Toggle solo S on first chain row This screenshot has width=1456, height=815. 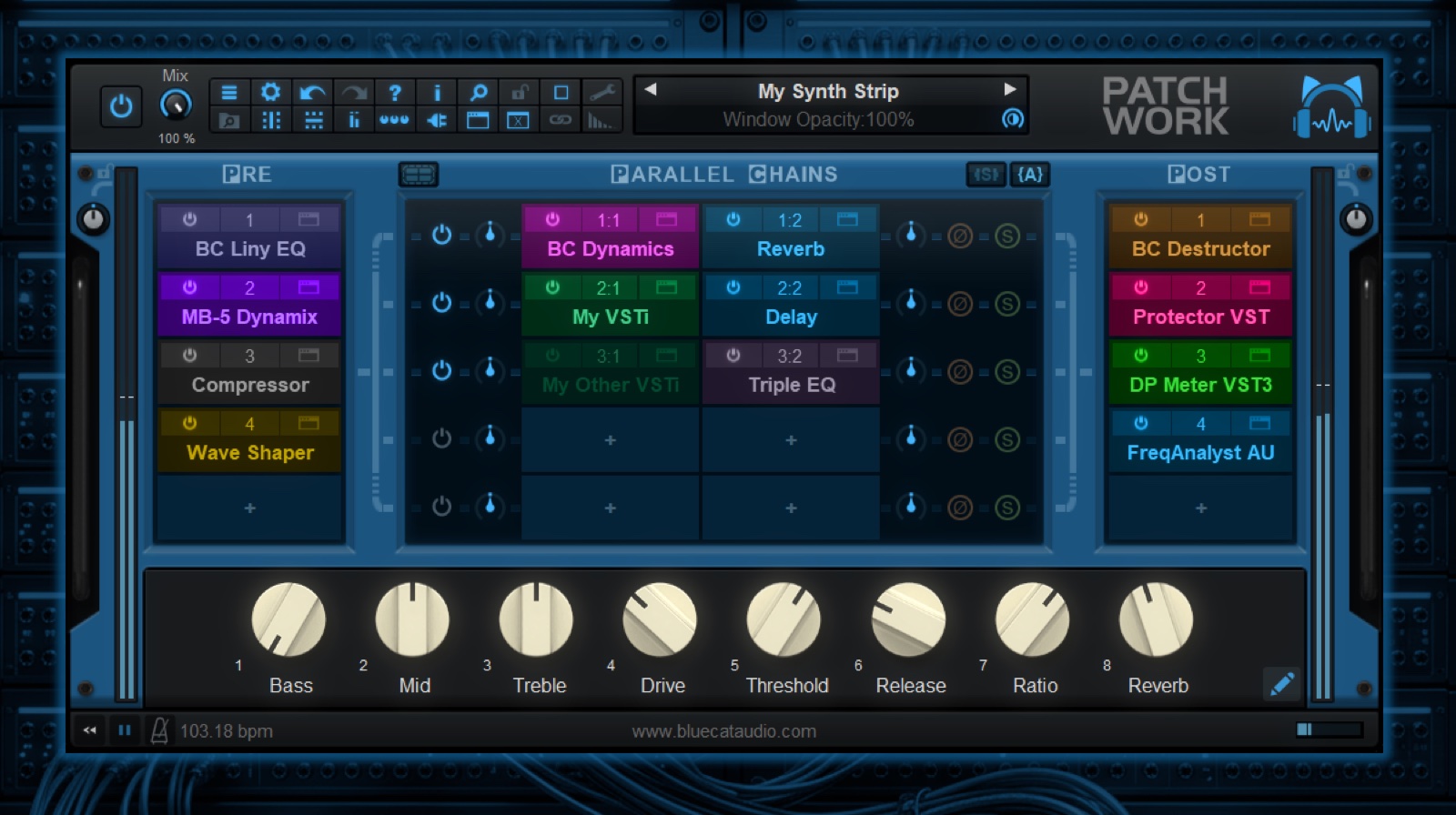(1006, 236)
